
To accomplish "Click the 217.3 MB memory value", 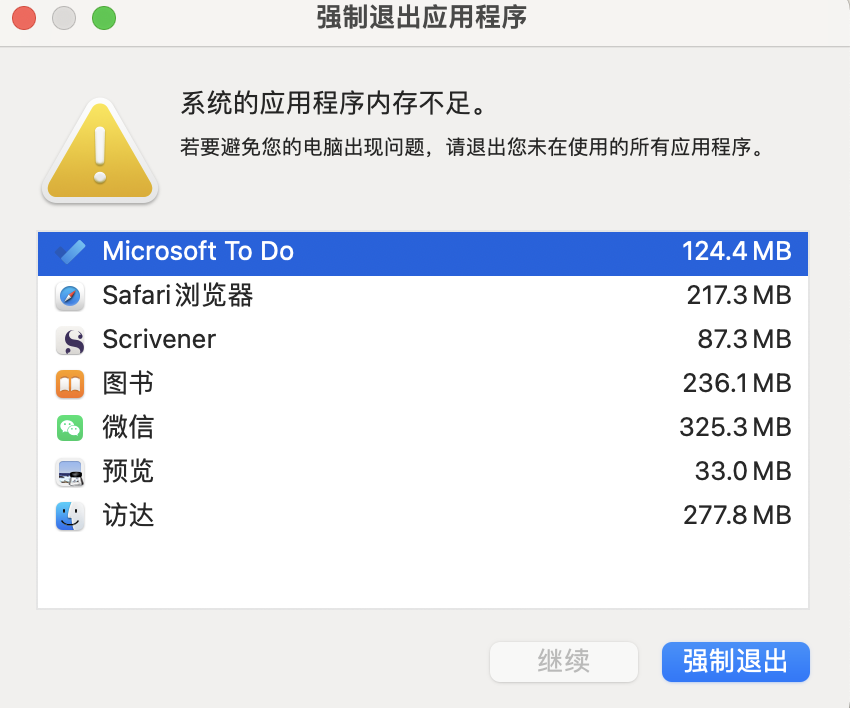I will pyautogui.click(x=738, y=296).
